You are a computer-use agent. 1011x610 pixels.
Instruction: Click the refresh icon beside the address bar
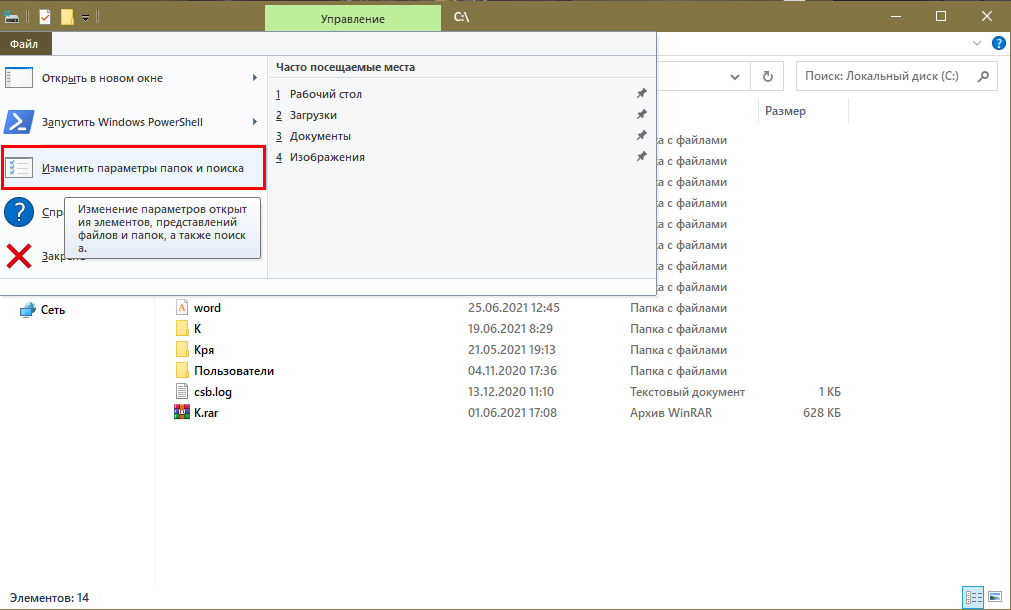767,76
